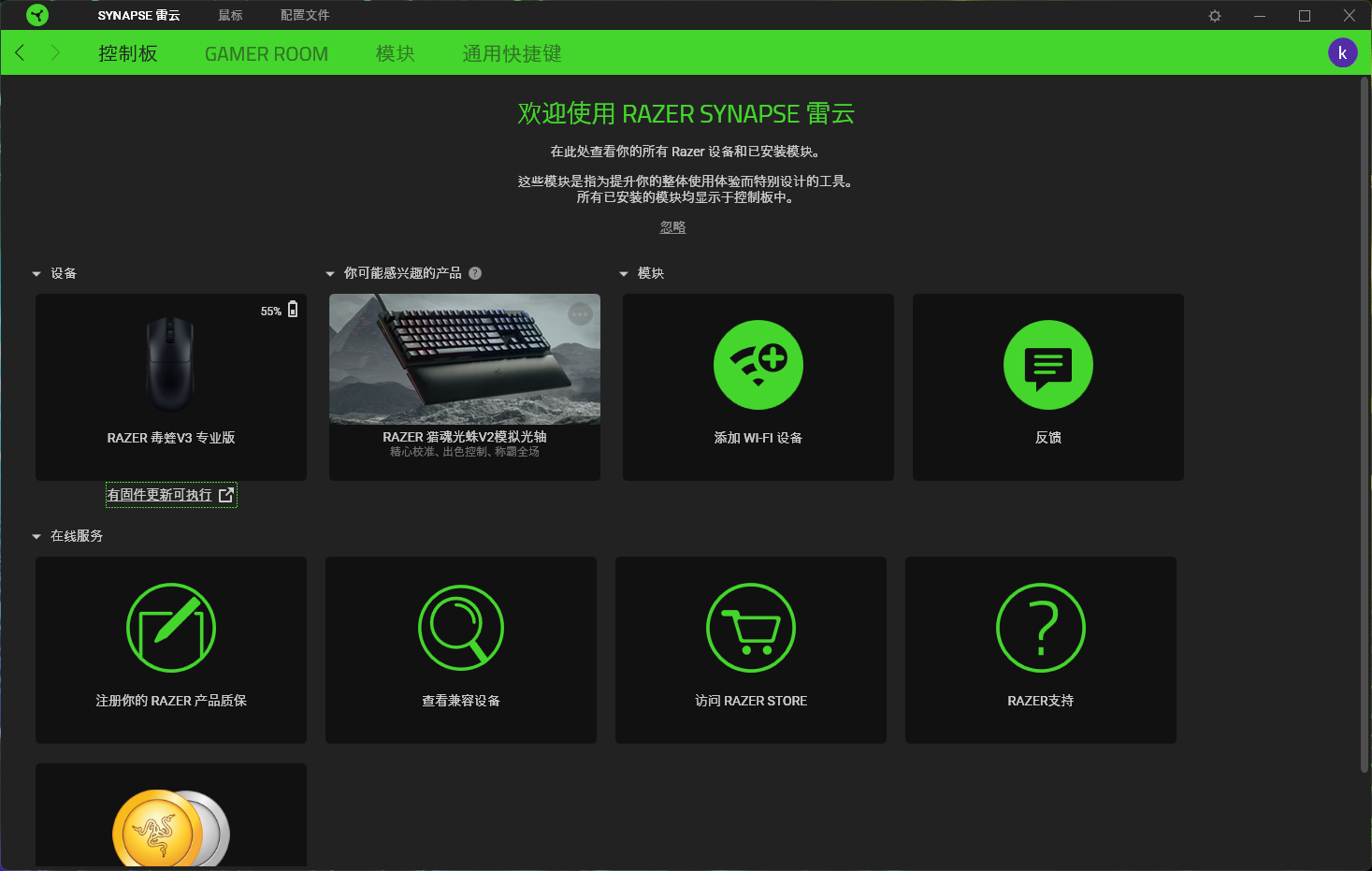The height and width of the screenshot is (871, 1372).
Task: Click the 添加 WI-FI 设备 label
Action: click(x=758, y=438)
